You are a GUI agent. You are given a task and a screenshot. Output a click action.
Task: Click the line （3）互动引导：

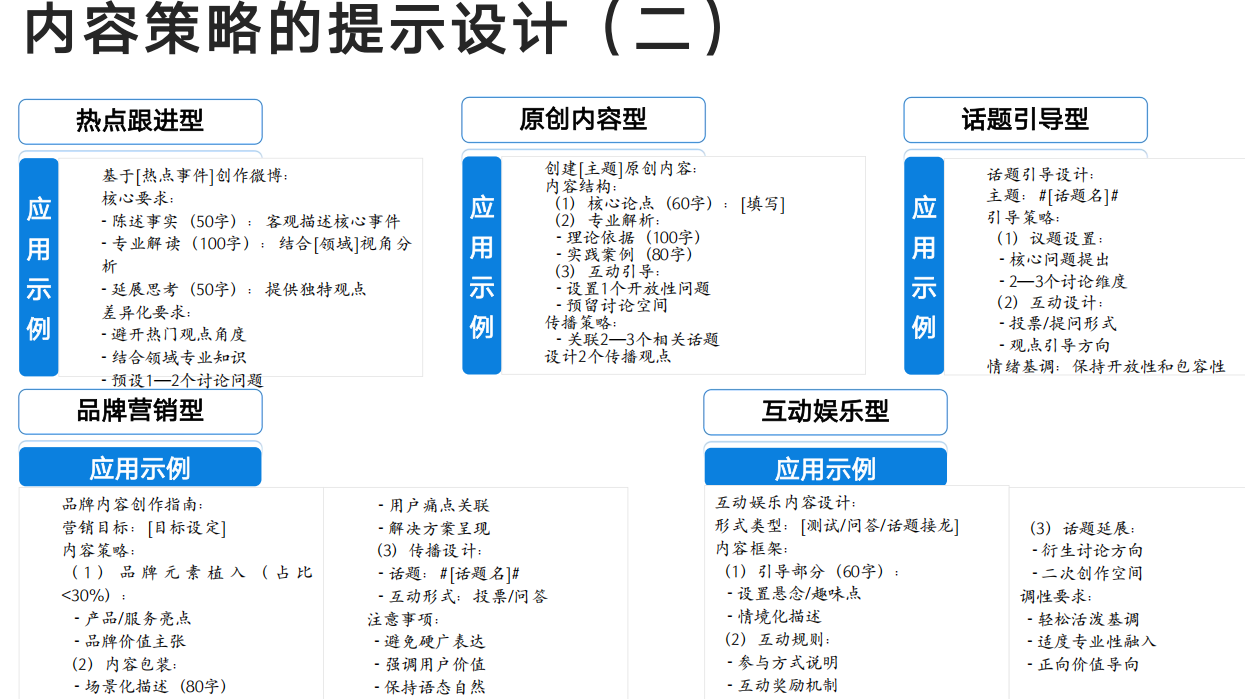pos(606,272)
